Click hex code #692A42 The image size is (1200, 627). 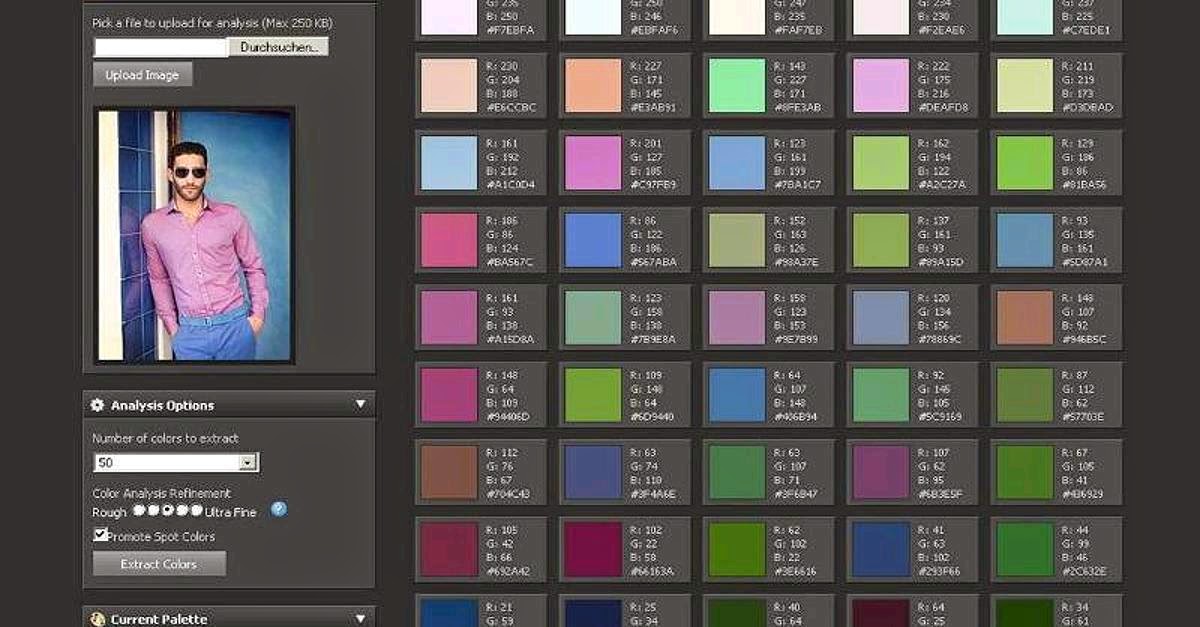[507, 571]
